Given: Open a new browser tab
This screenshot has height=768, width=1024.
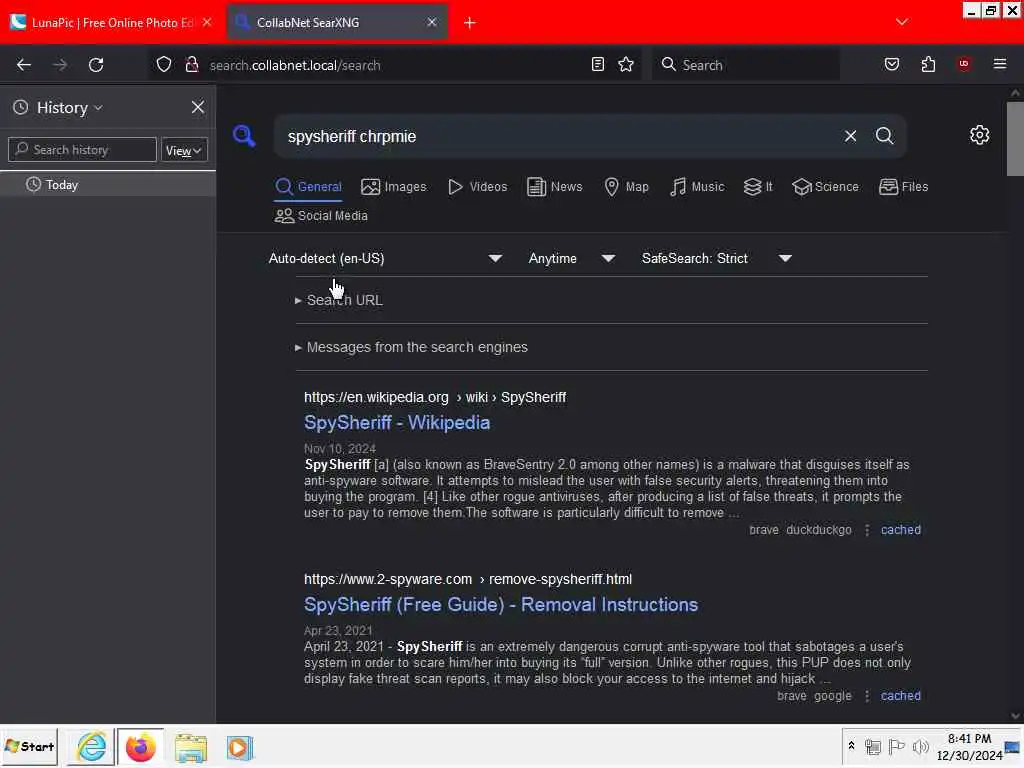Looking at the screenshot, I should (x=470, y=23).
